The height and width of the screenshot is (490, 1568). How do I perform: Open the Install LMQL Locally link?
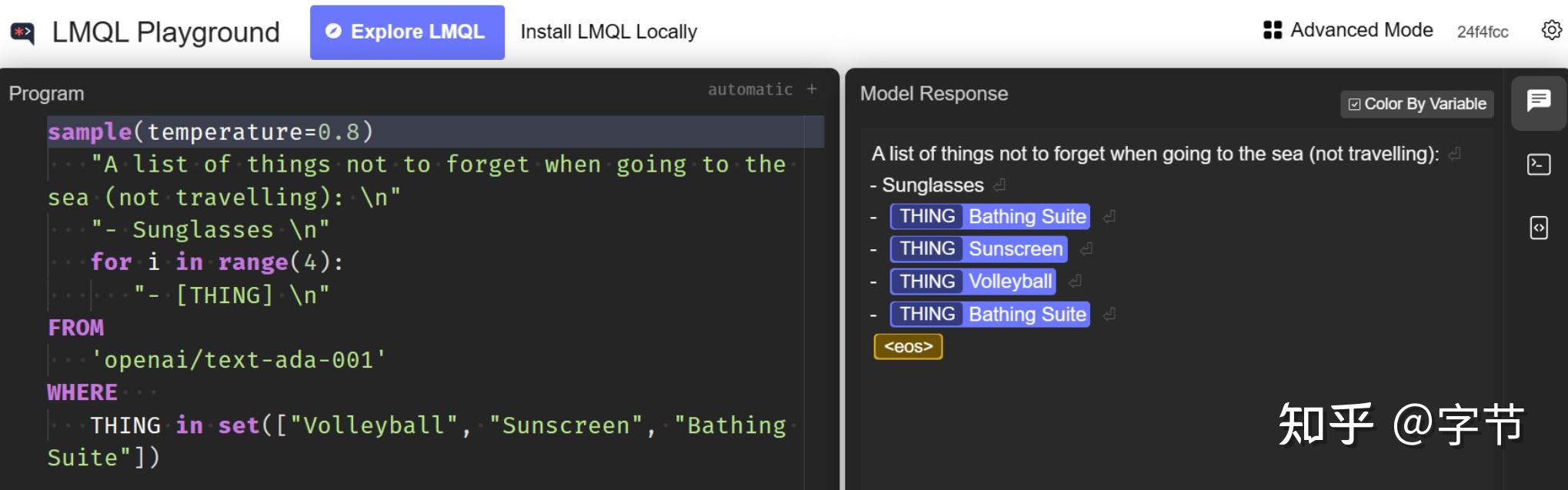609,32
